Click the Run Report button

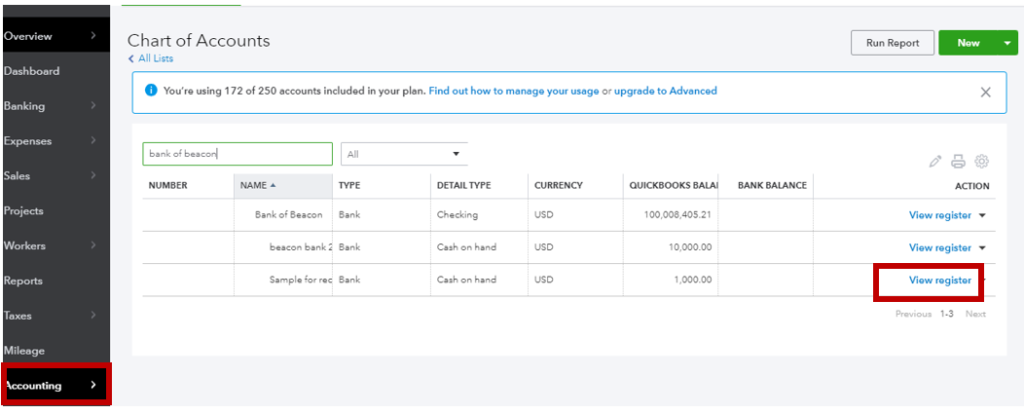click(892, 43)
